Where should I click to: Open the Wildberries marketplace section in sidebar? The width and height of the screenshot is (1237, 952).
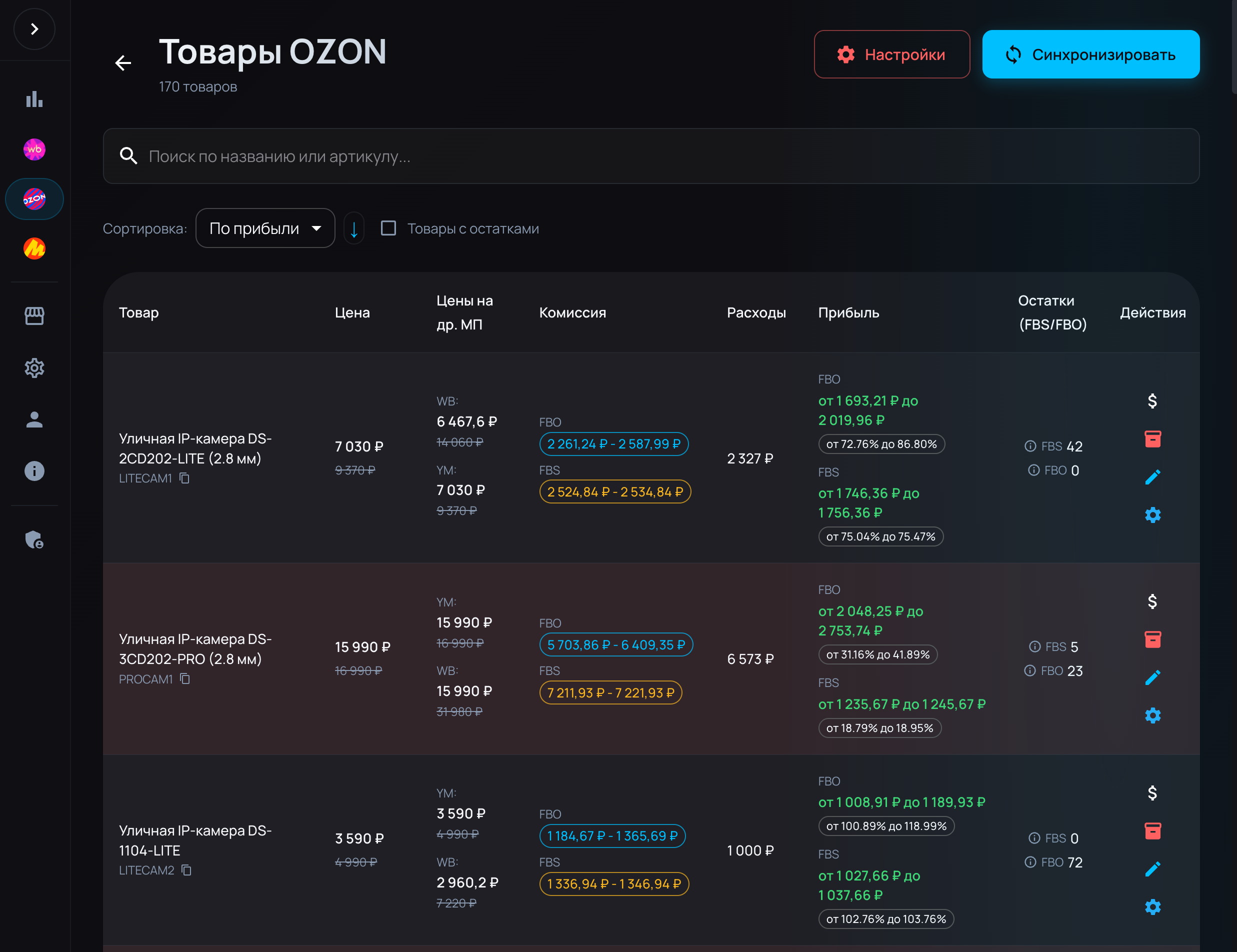(34, 149)
